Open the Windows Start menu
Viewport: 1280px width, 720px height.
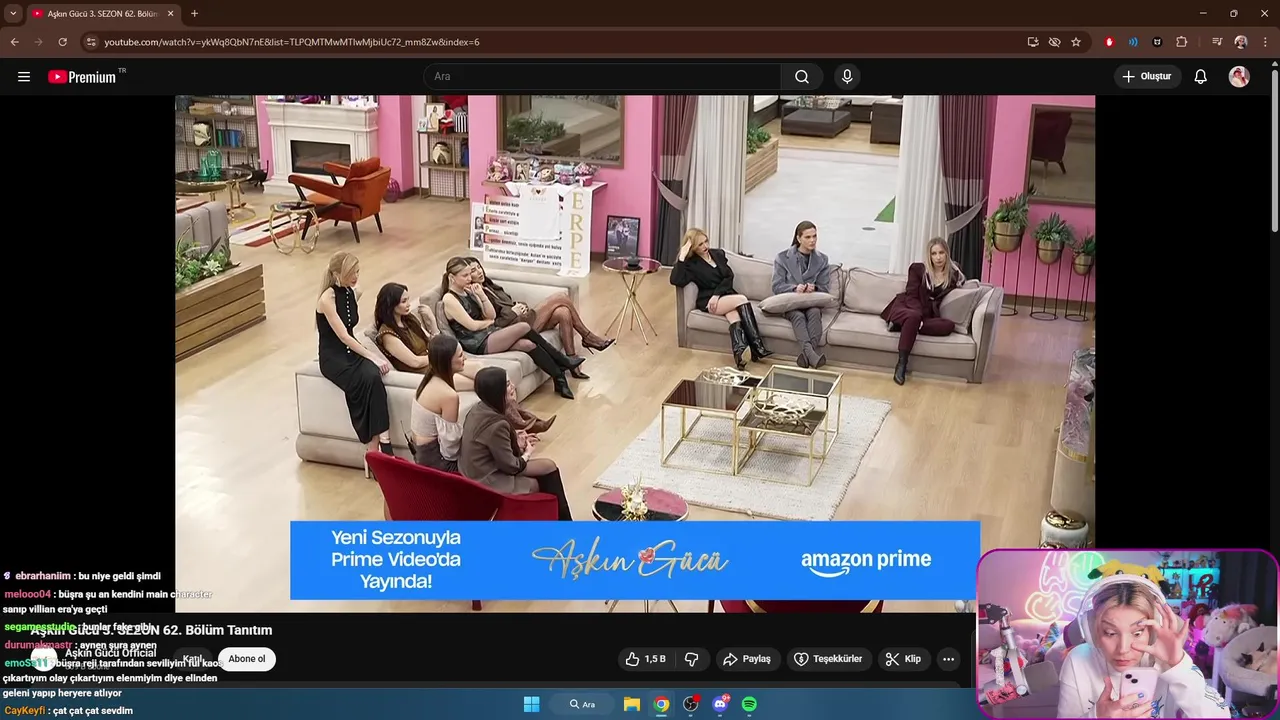click(x=532, y=704)
